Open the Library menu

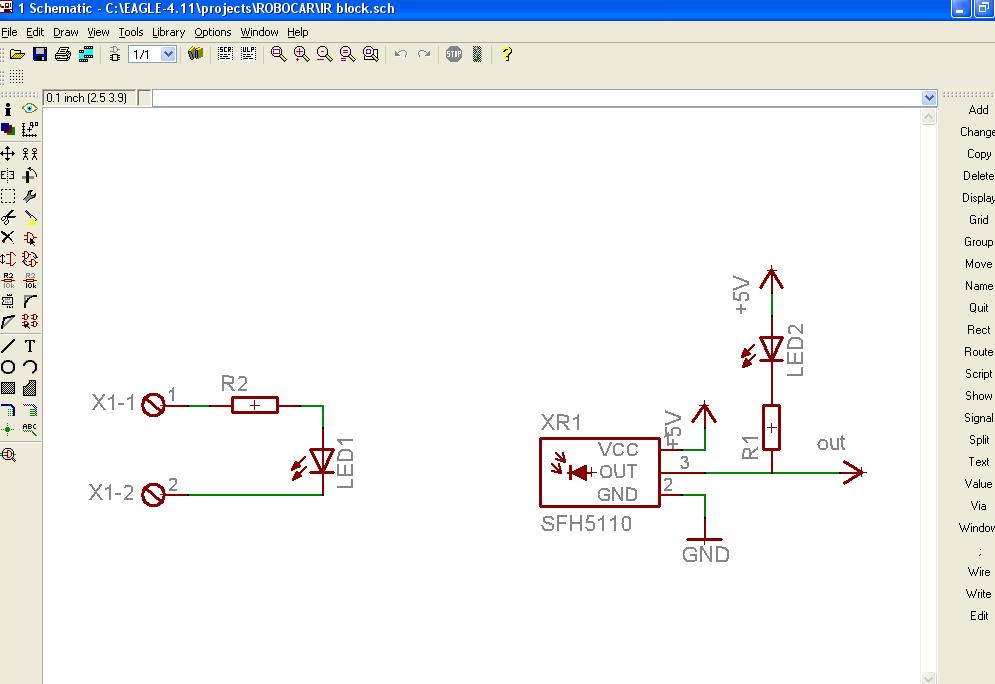168,32
